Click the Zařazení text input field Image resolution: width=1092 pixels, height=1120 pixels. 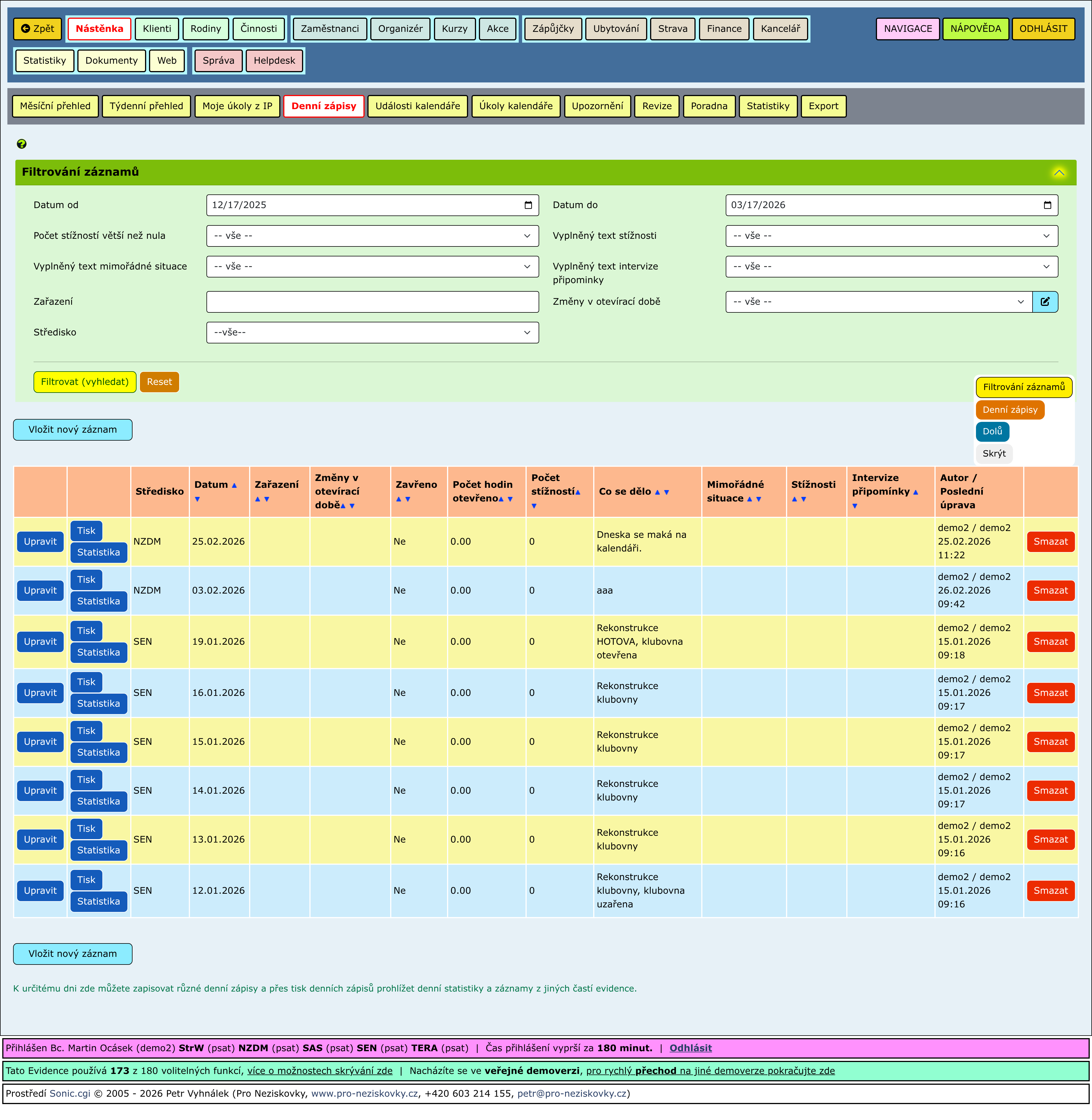[372, 302]
